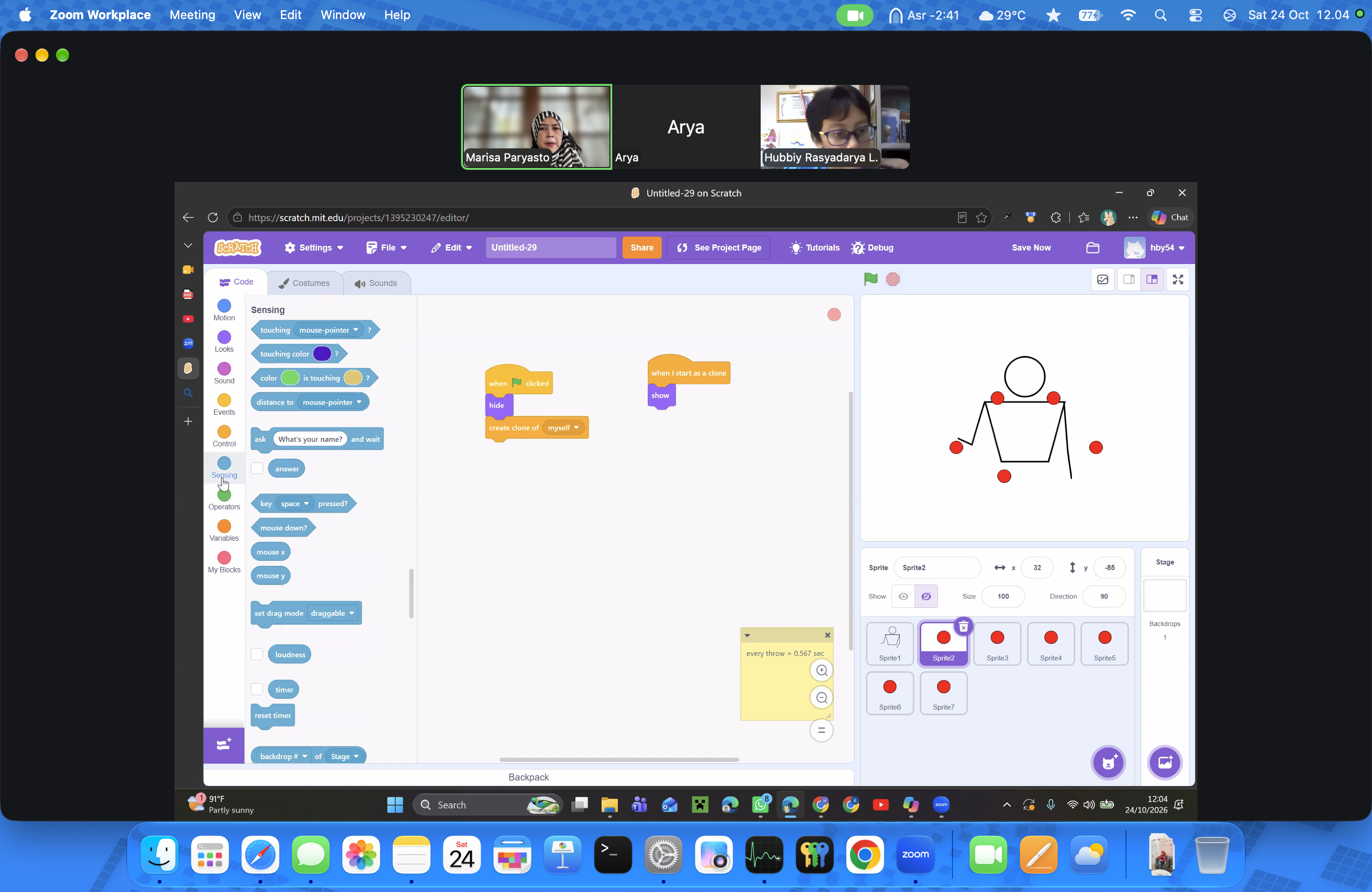Screen dimensions: 1372x892
Task: Zoom out on the code workspace
Action: pyautogui.click(x=821, y=698)
